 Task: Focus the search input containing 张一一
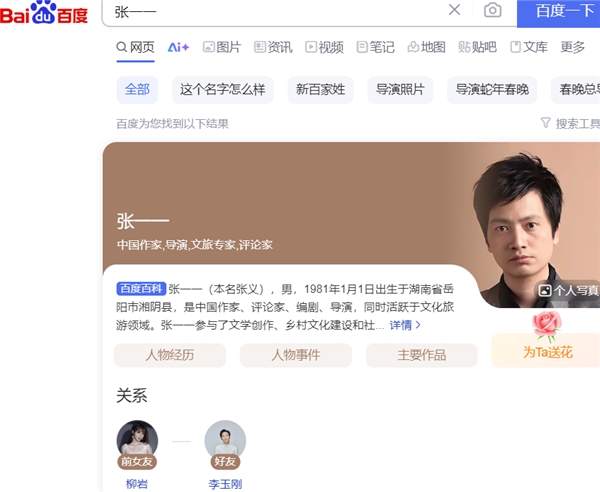tap(276, 12)
